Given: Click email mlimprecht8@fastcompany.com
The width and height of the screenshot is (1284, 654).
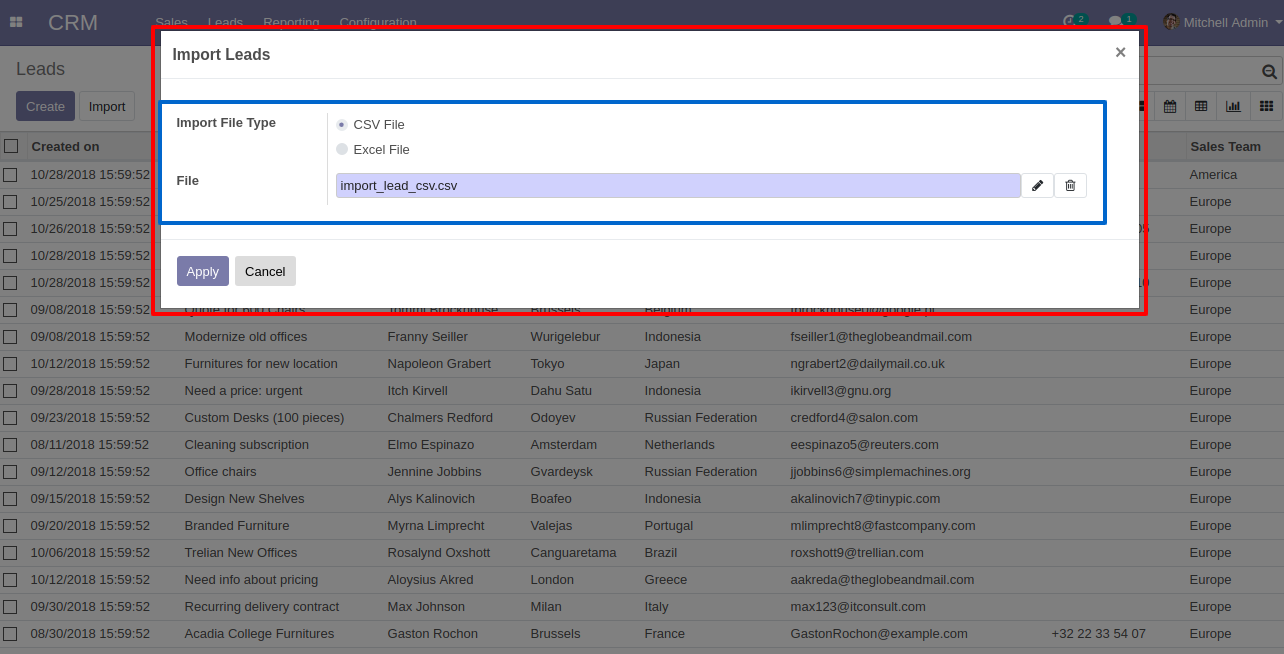Looking at the screenshot, I should pyautogui.click(x=883, y=526).
